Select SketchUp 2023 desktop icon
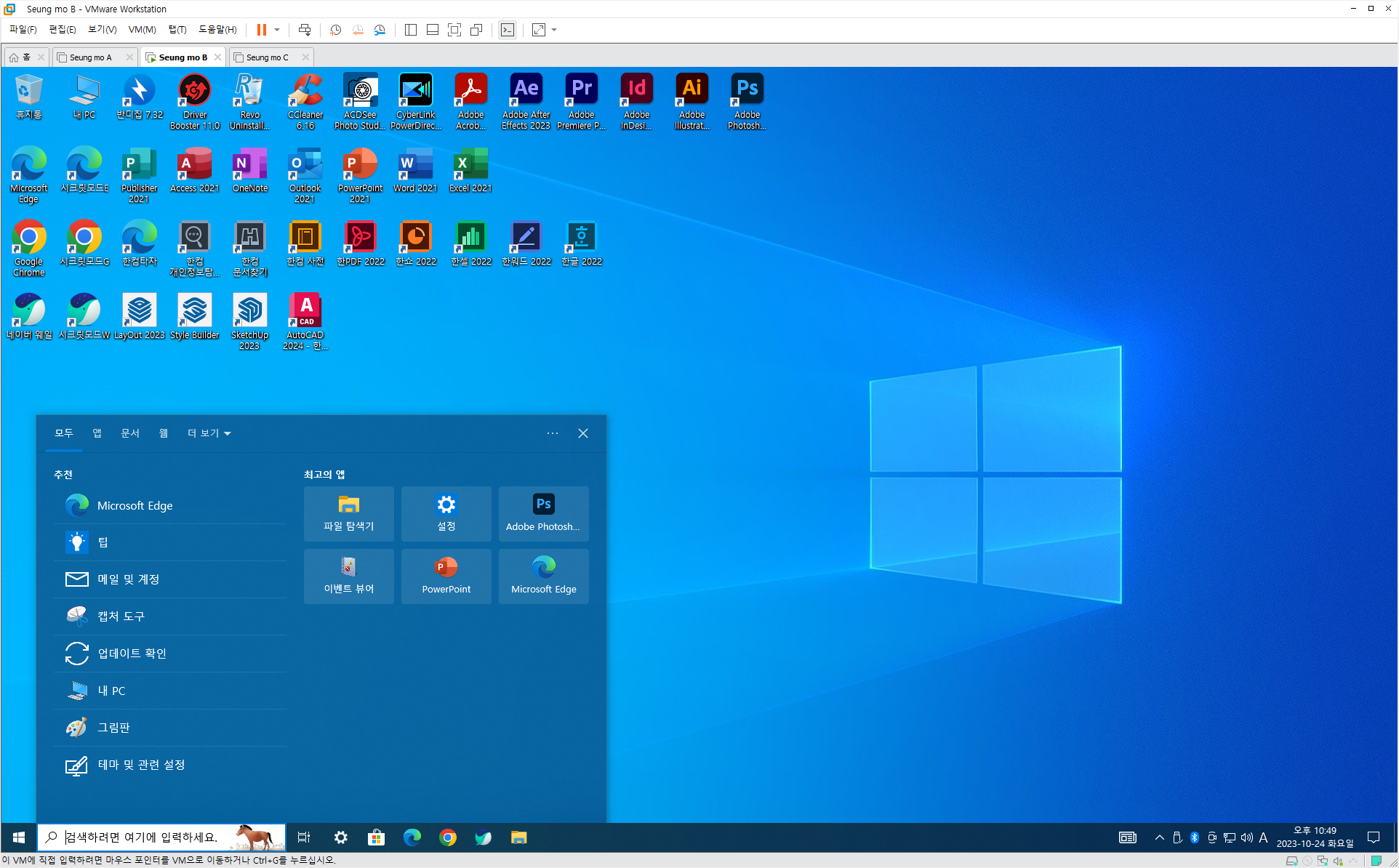The image size is (1399, 868). pos(249,321)
